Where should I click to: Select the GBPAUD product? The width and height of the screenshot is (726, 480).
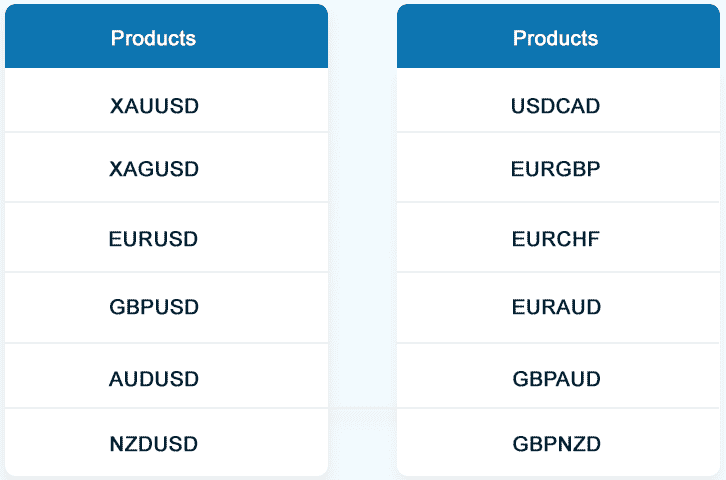pyautogui.click(x=555, y=379)
